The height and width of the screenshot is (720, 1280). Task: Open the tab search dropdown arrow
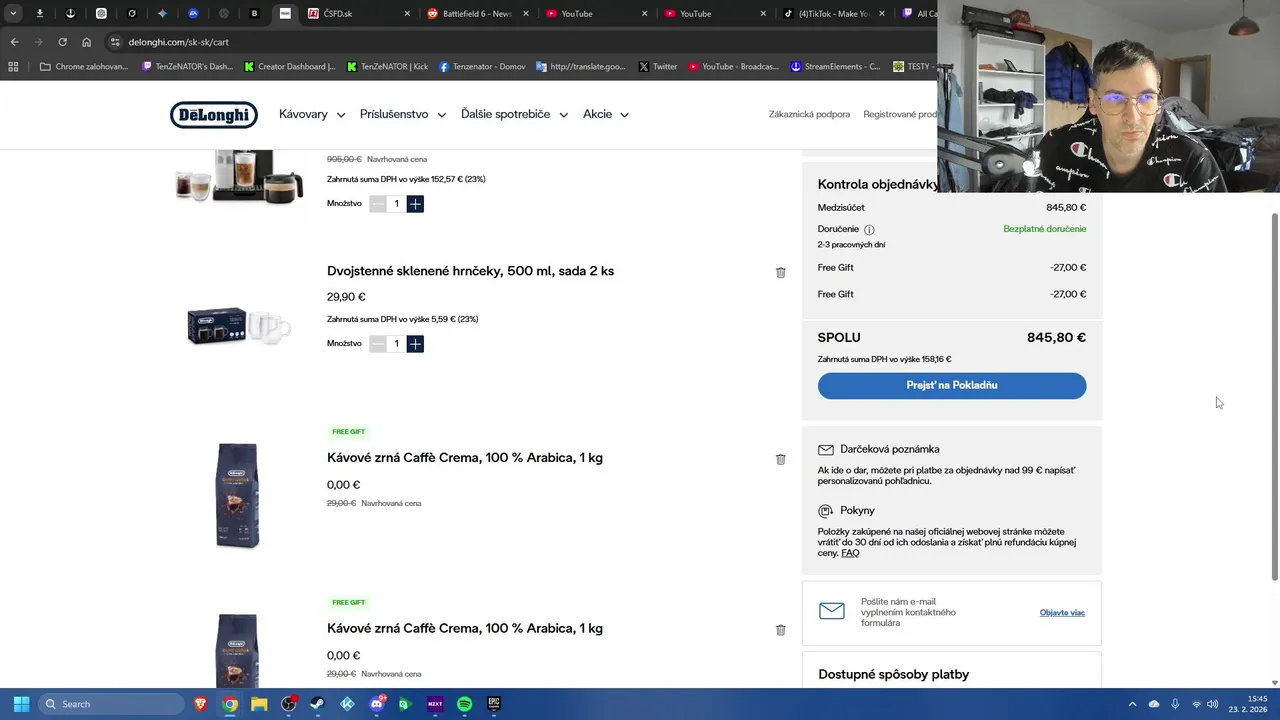(13, 13)
